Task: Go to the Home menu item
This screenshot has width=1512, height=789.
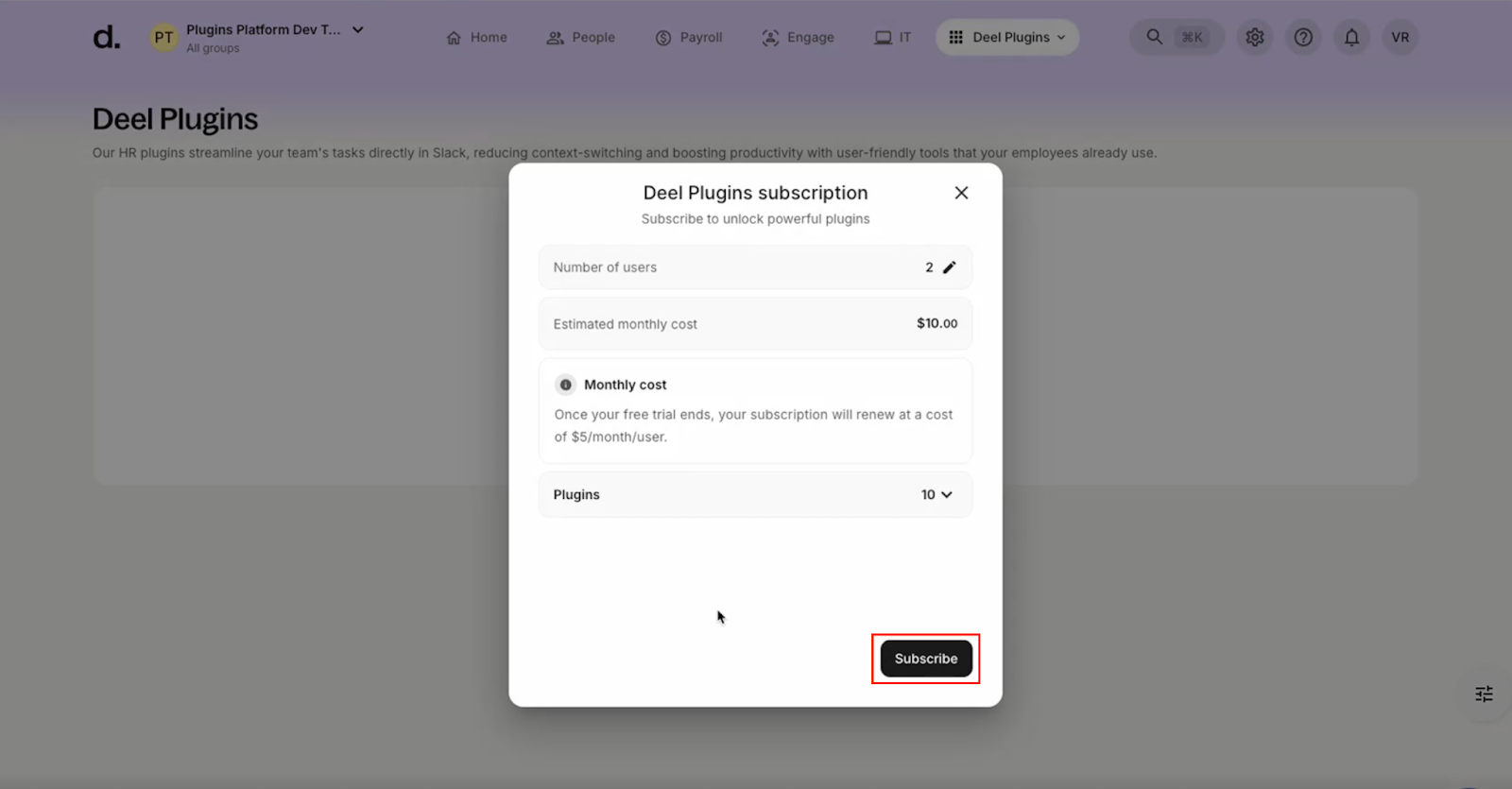Action: pyautogui.click(x=476, y=38)
